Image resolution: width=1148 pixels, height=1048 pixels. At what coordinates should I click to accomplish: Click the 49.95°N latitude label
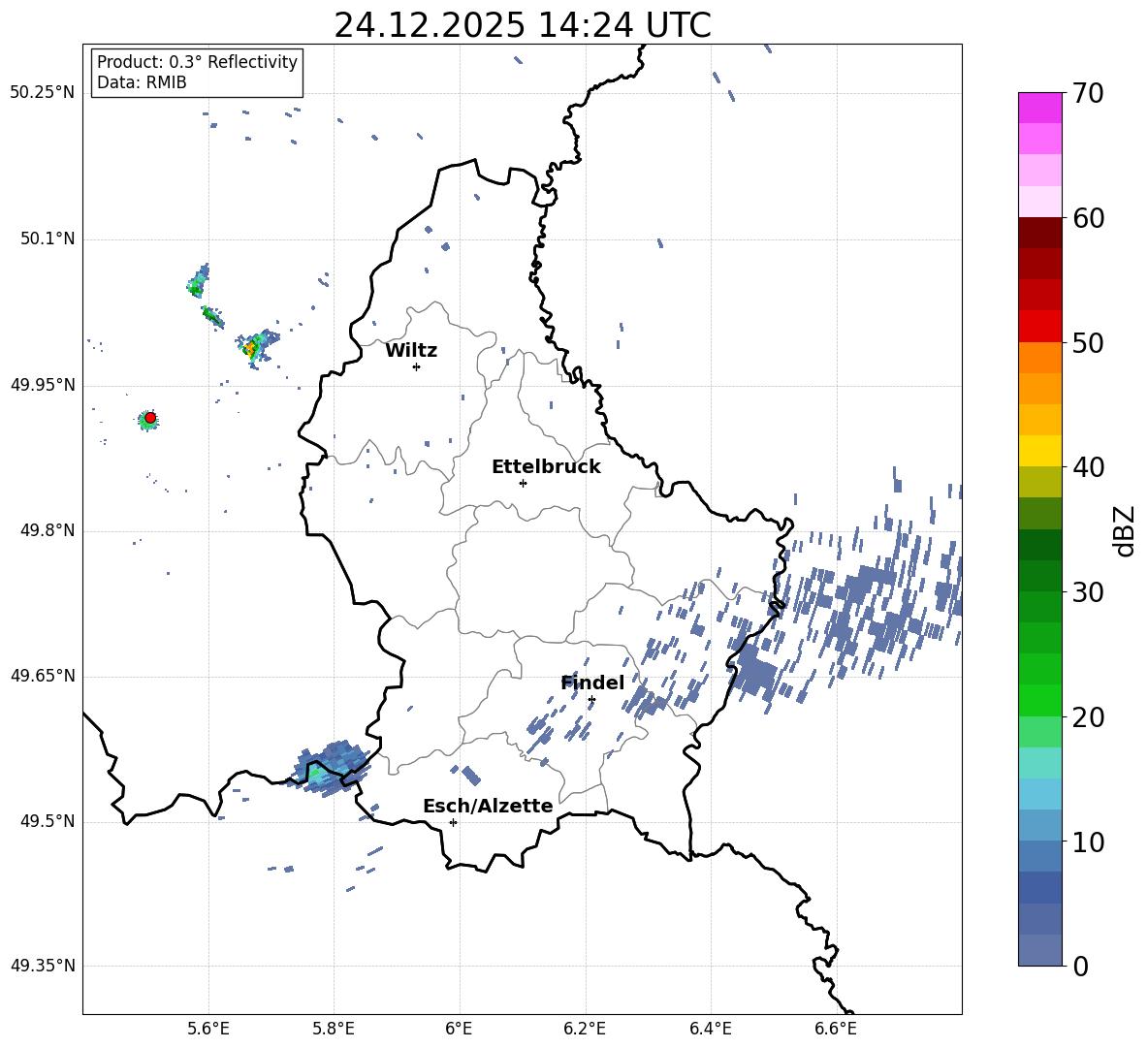pyautogui.click(x=43, y=385)
